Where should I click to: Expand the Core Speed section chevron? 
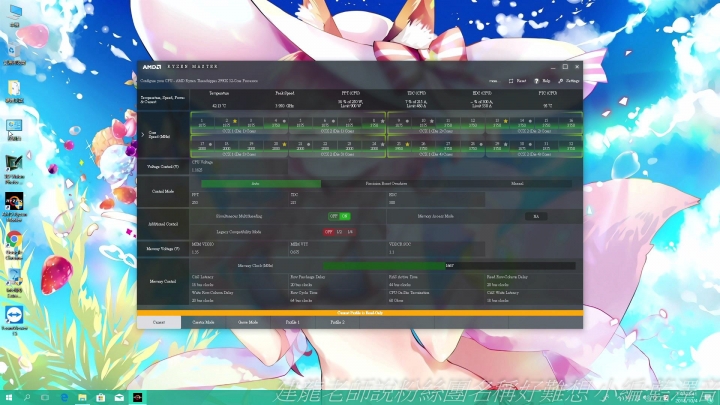[143, 135]
